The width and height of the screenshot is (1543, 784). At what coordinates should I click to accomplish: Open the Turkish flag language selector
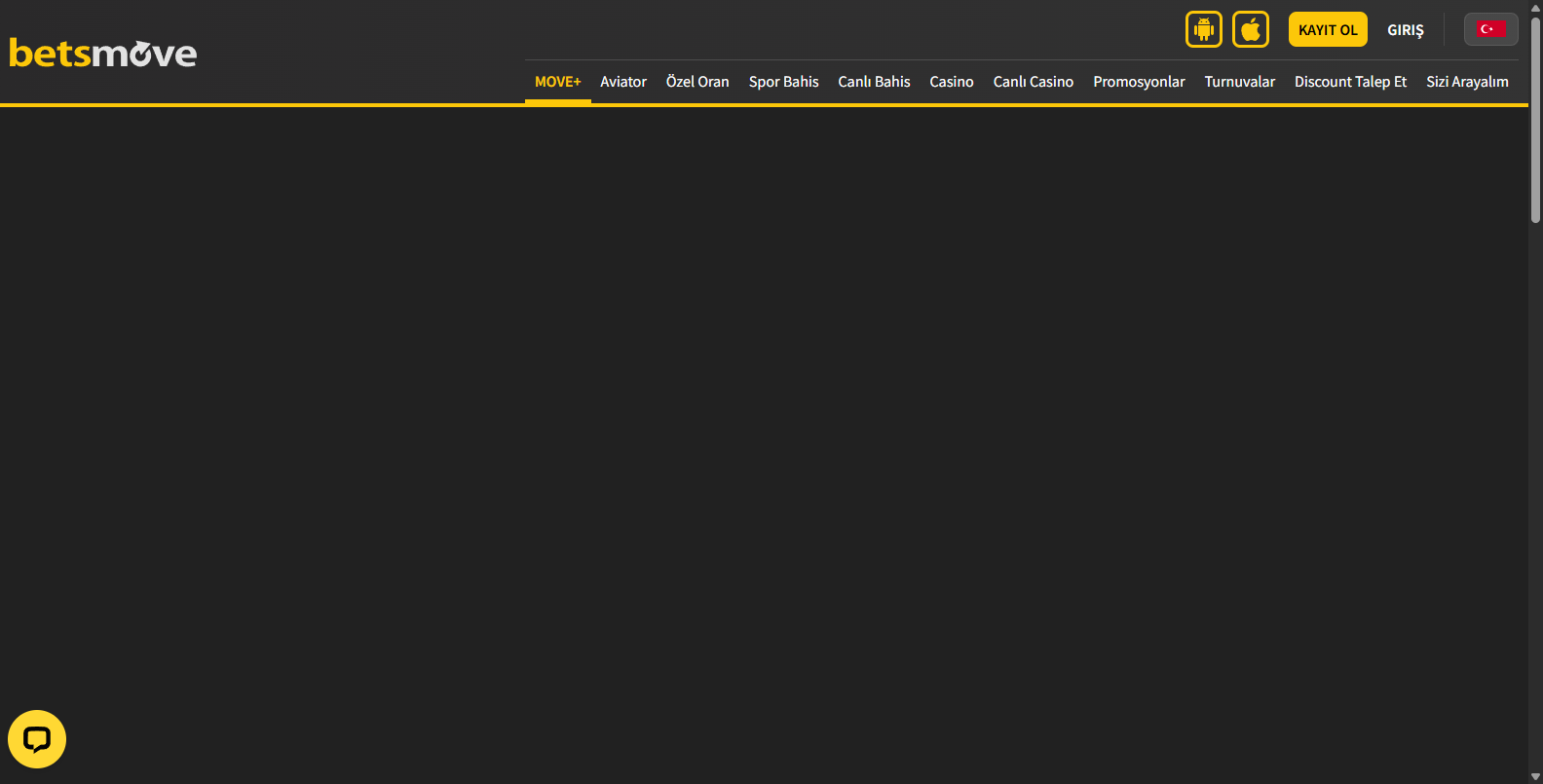(1490, 29)
